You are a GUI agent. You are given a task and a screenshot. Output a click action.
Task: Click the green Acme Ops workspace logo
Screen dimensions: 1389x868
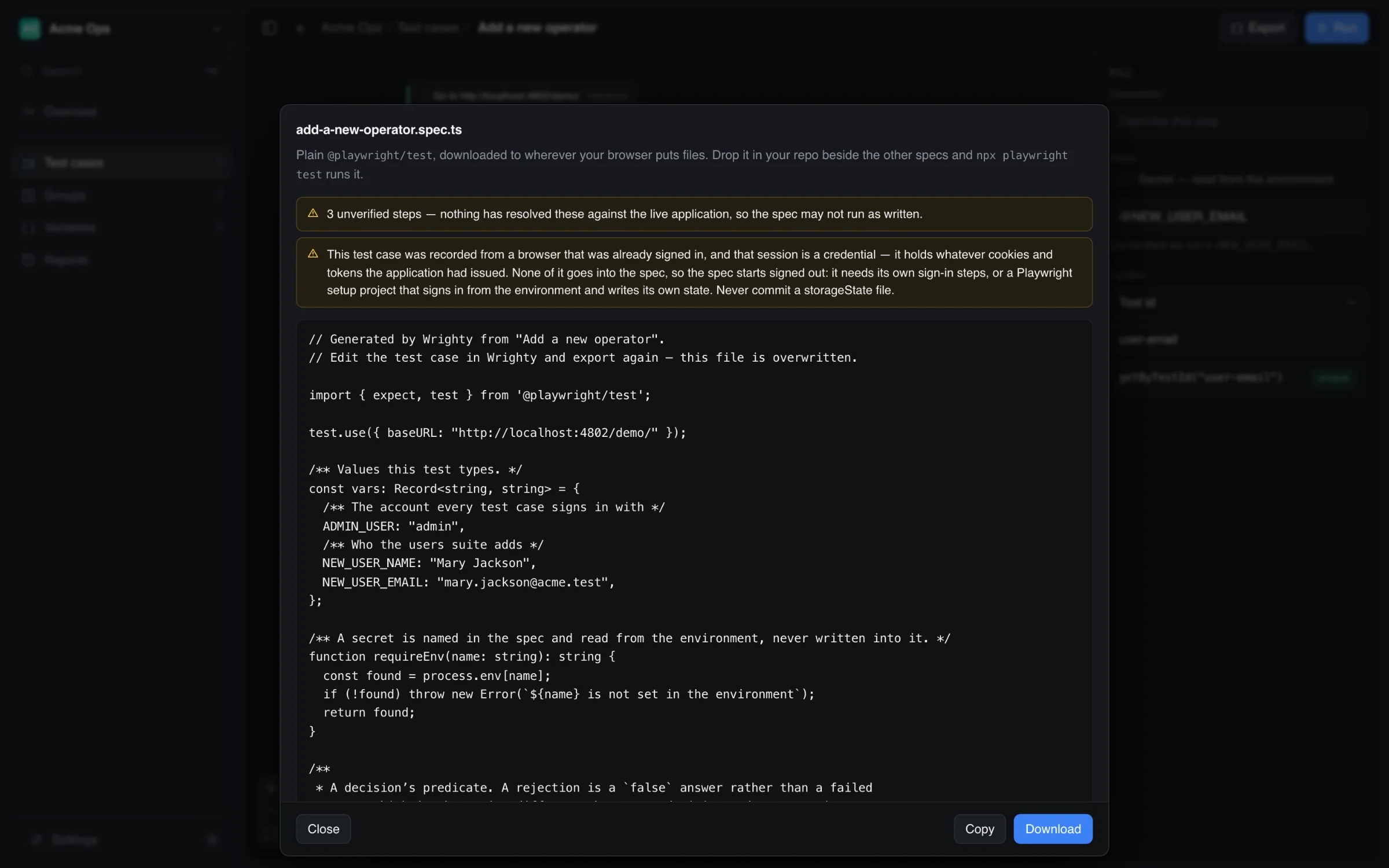pos(30,28)
